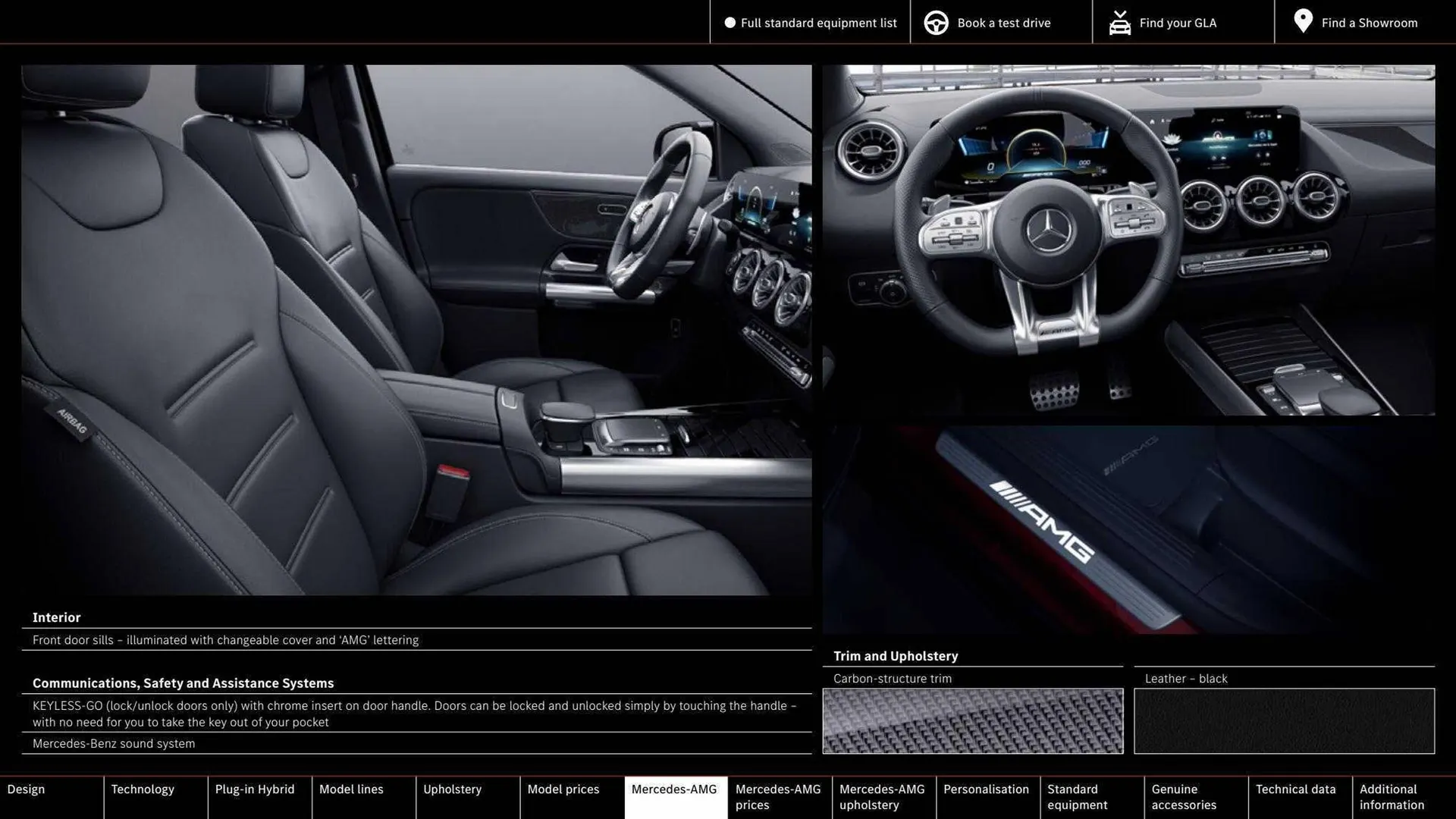Viewport: 1456px width, 819px height.
Task: Select Find your GLA
Action: [x=1177, y=22]
